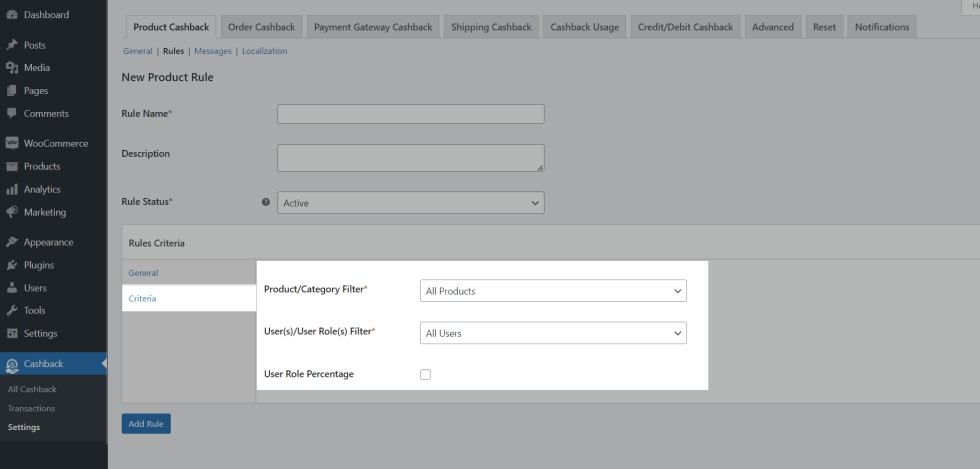Switch to the Order Cashback tab
This screenshot has width=980, height=469.
coord(260,27)
